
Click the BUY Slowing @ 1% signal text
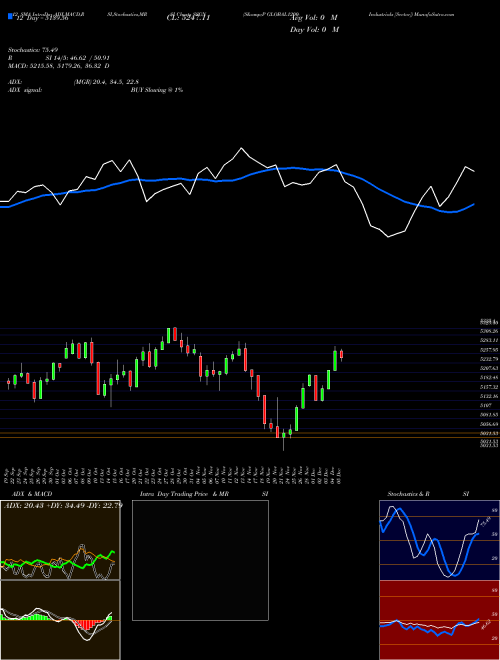coord(157,90)
